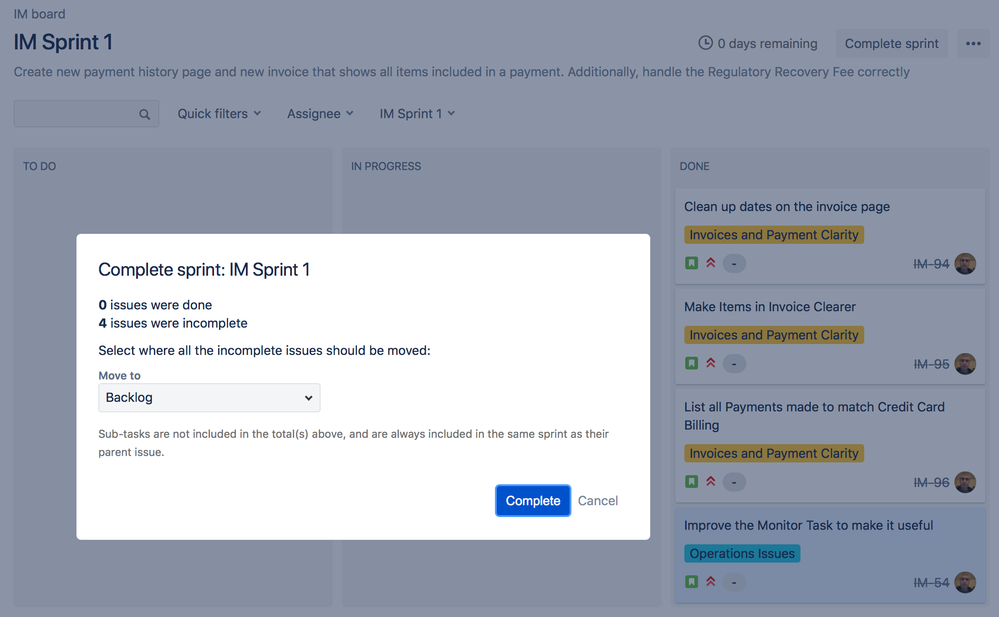
Task: Click the estimate badge on IM-94
Action: [734, 263]
